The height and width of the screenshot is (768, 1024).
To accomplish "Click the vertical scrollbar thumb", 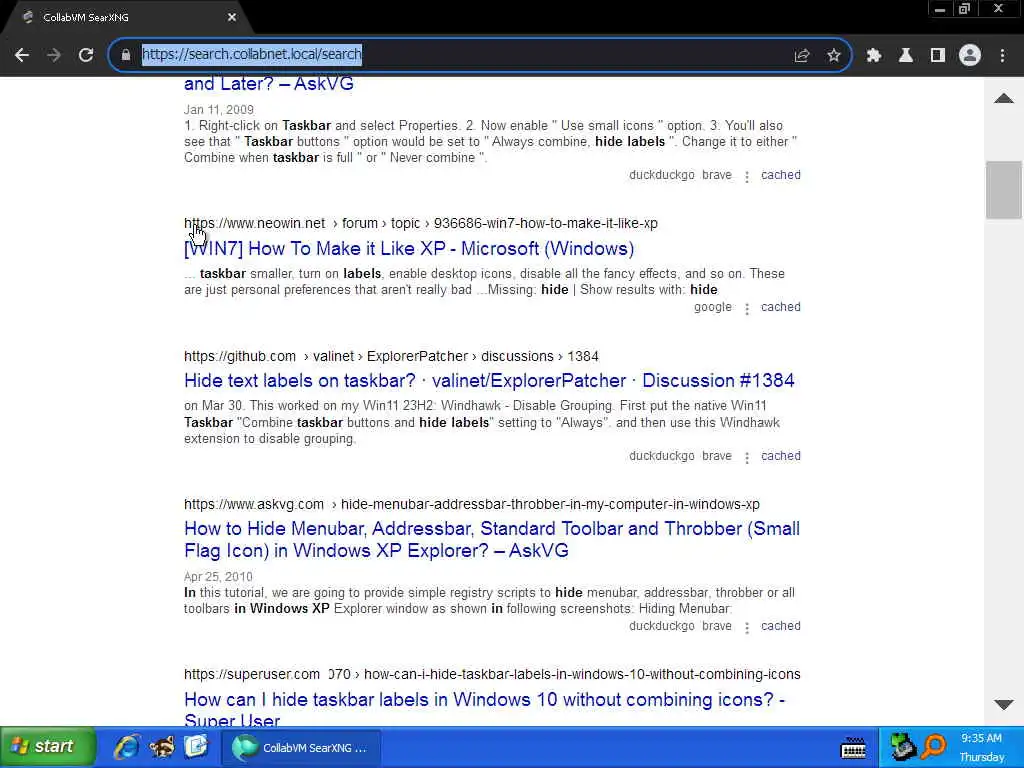I will 1003,189.
